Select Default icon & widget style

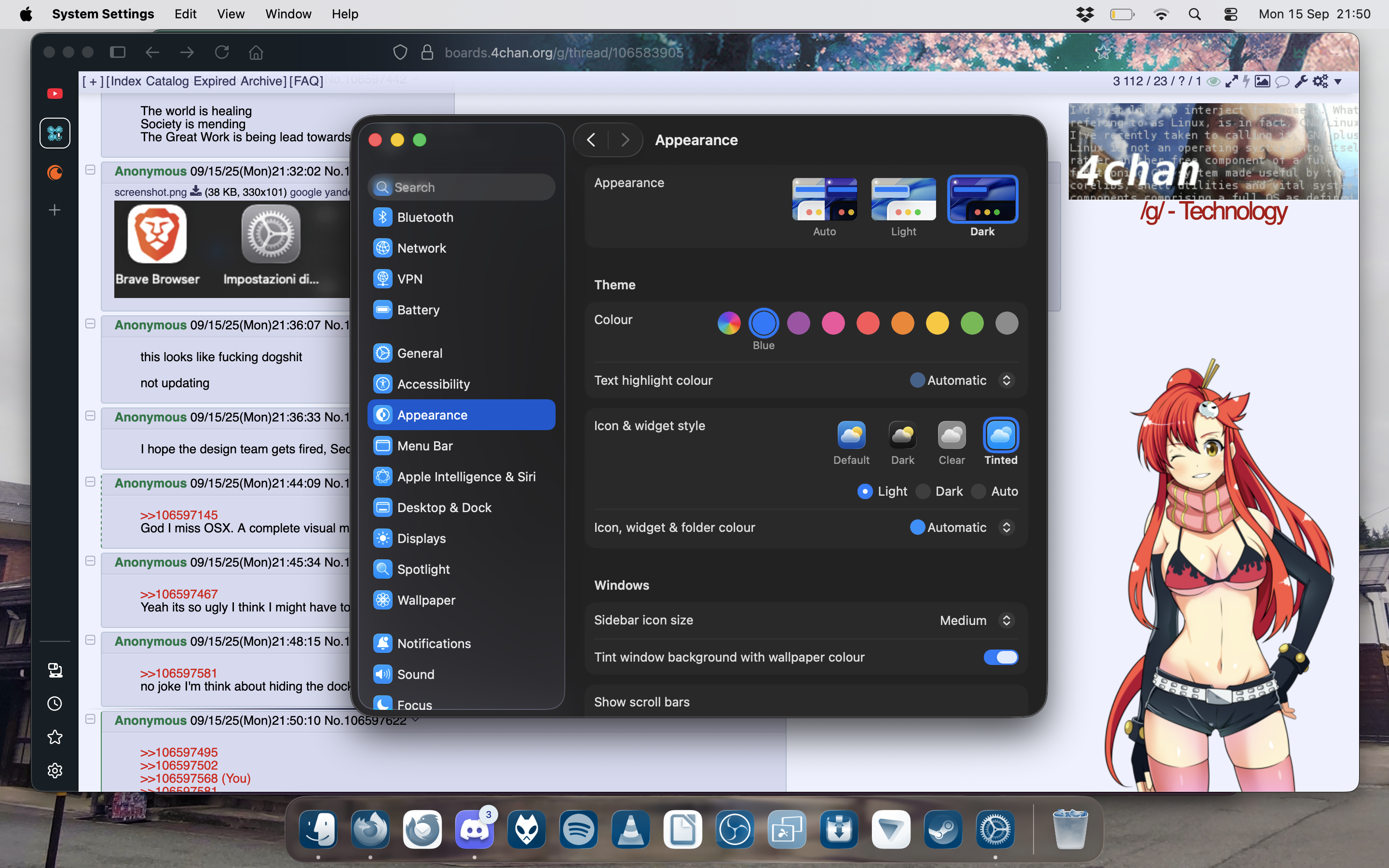tap(851, 435)
